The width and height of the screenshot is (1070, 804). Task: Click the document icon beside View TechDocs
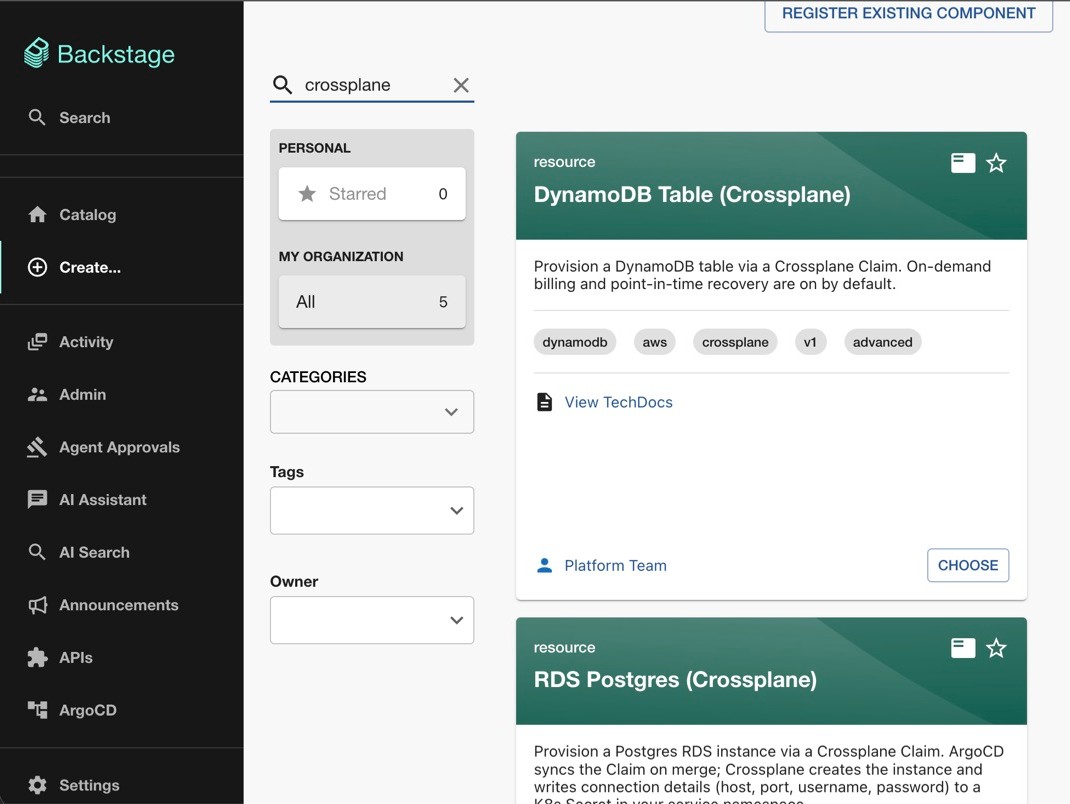tap(545, 402)
